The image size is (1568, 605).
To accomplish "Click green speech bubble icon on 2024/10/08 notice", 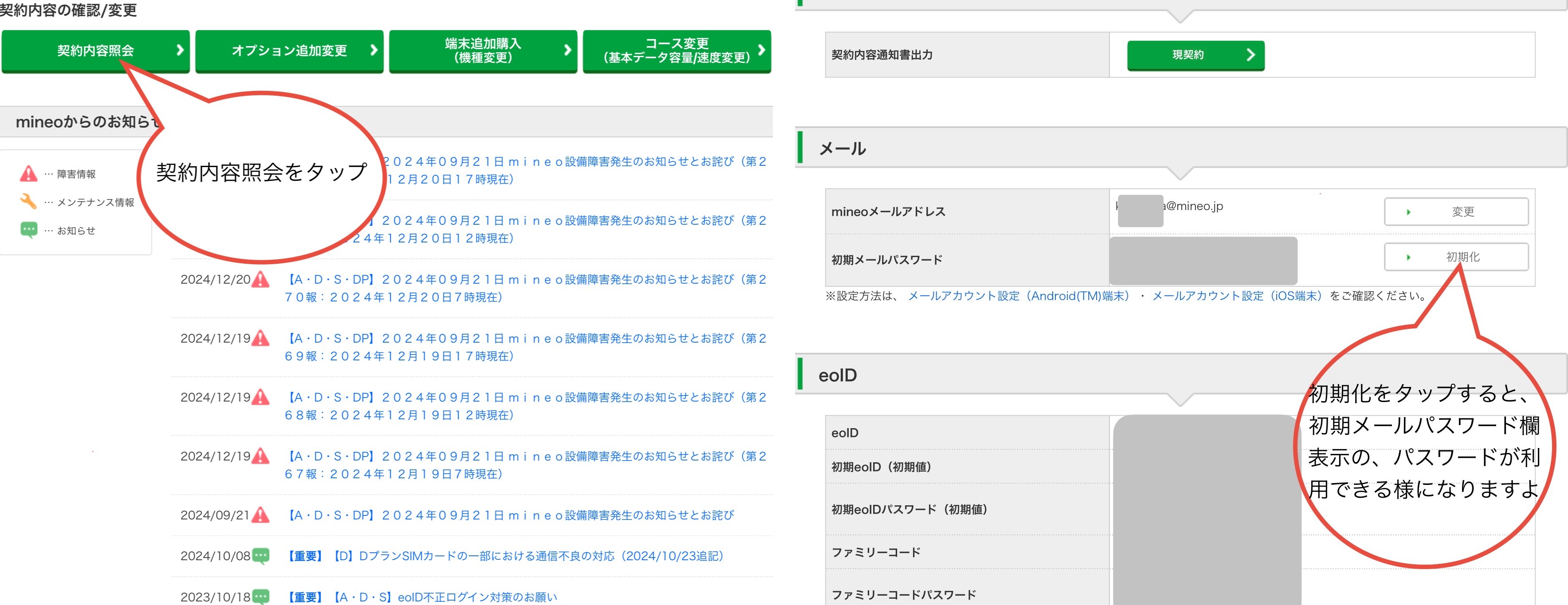I will pyautogui.click(x=261, y=556).
